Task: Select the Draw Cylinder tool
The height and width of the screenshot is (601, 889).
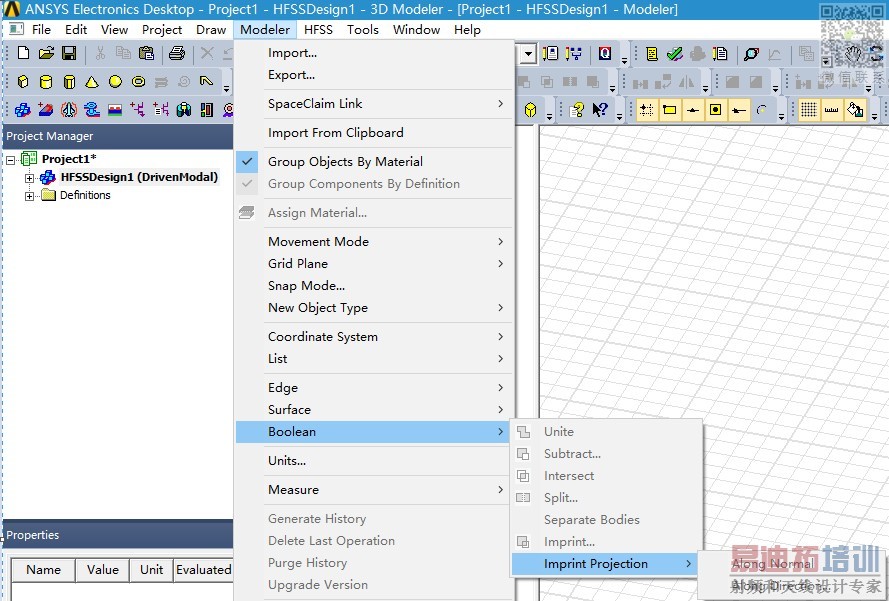Action: [46, 82]
